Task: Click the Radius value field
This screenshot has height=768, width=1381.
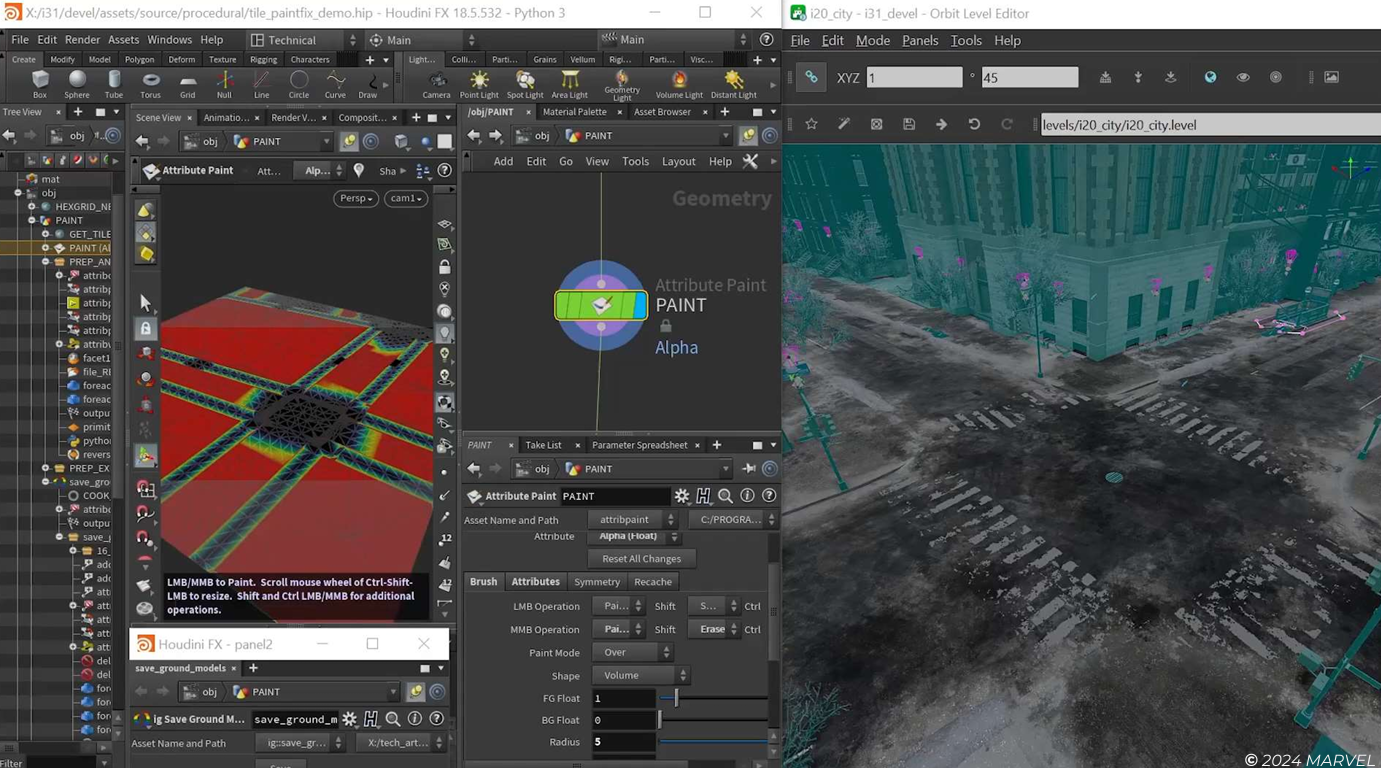Action: (x=623, y=742)
